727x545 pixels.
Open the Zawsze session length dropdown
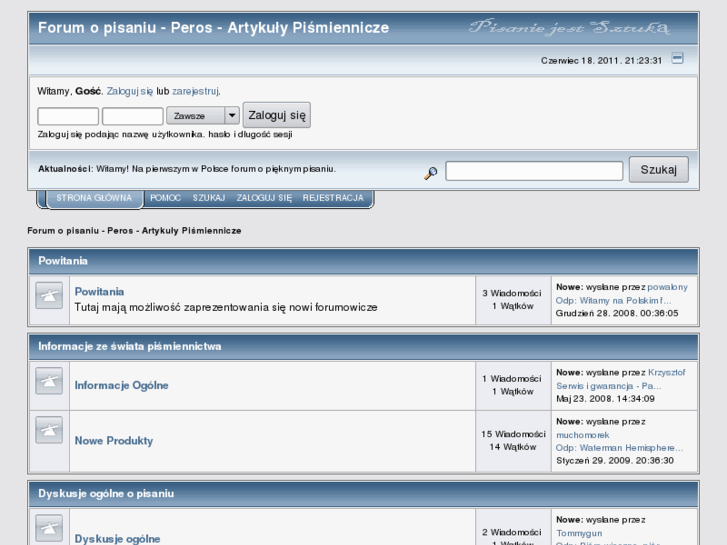coord(203,116)
